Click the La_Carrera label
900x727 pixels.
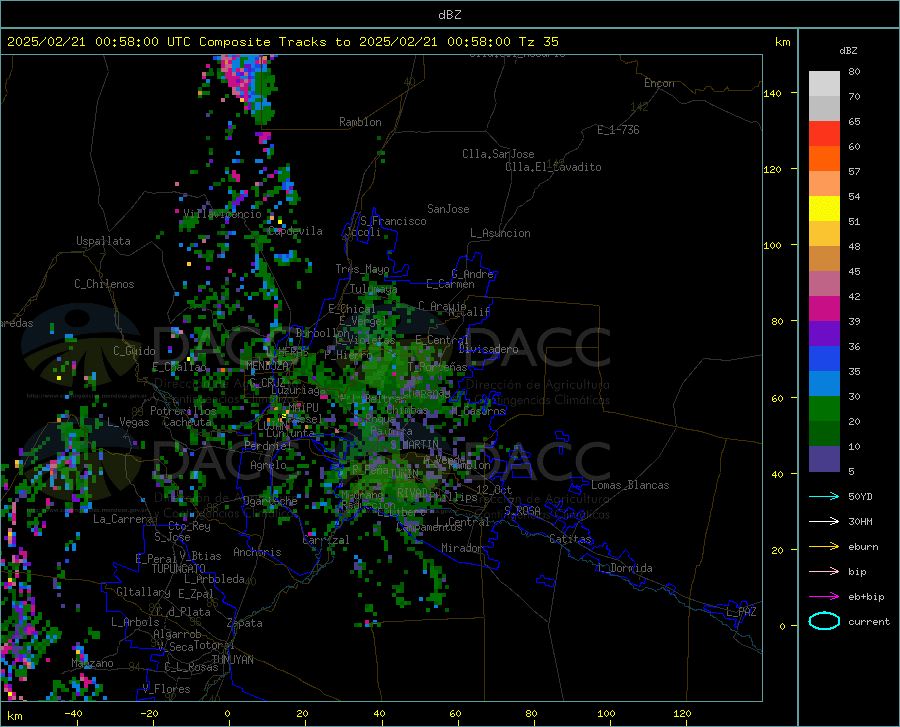tap(123, 519)
